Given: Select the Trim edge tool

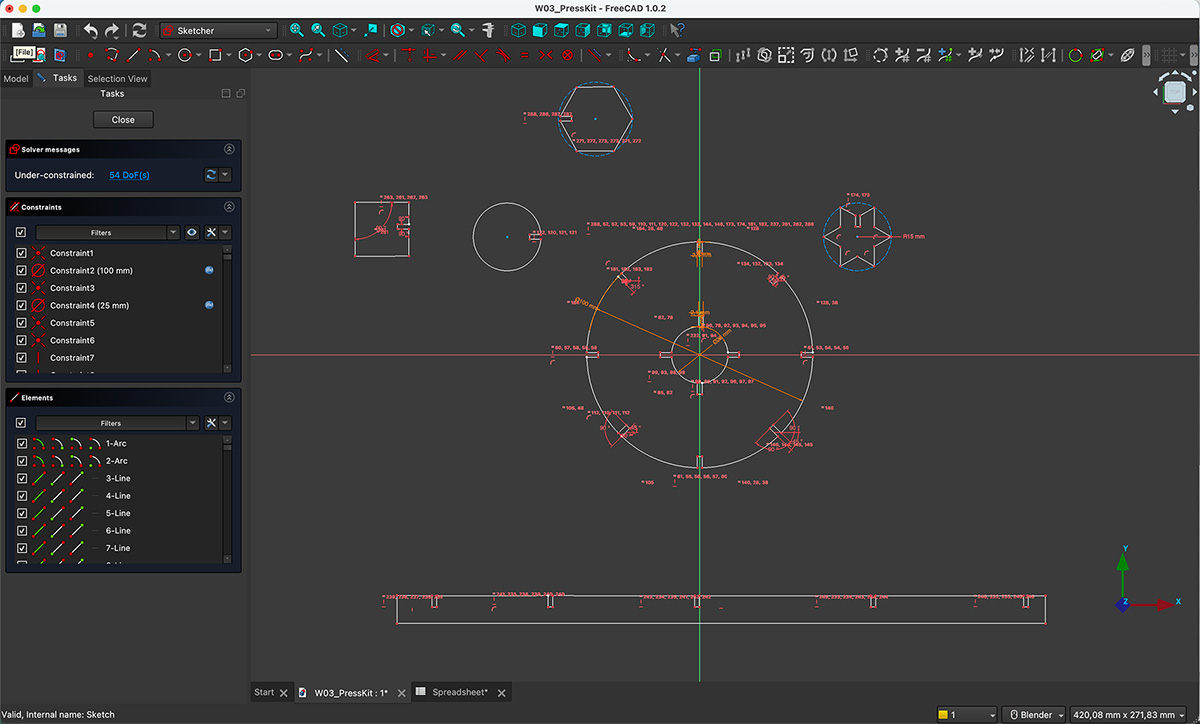Looking at the screenshot, I should [x=664, y=55].
